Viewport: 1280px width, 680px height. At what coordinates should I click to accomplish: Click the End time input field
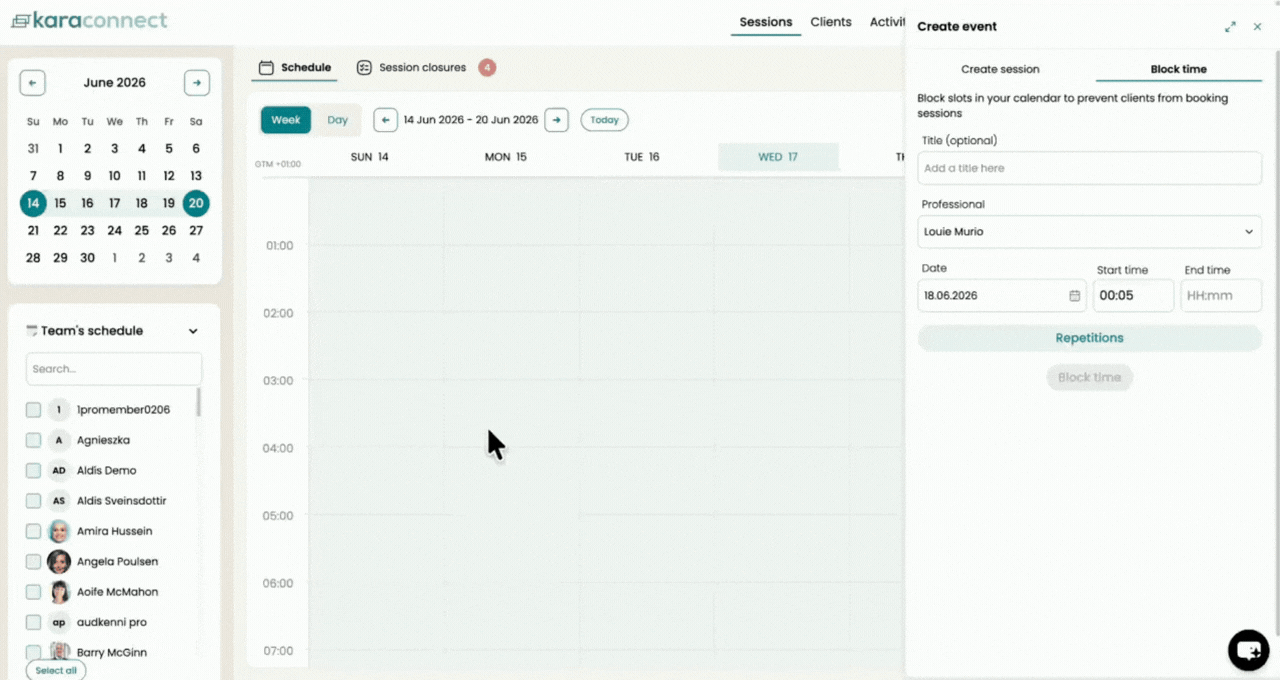pos(1221,296)
